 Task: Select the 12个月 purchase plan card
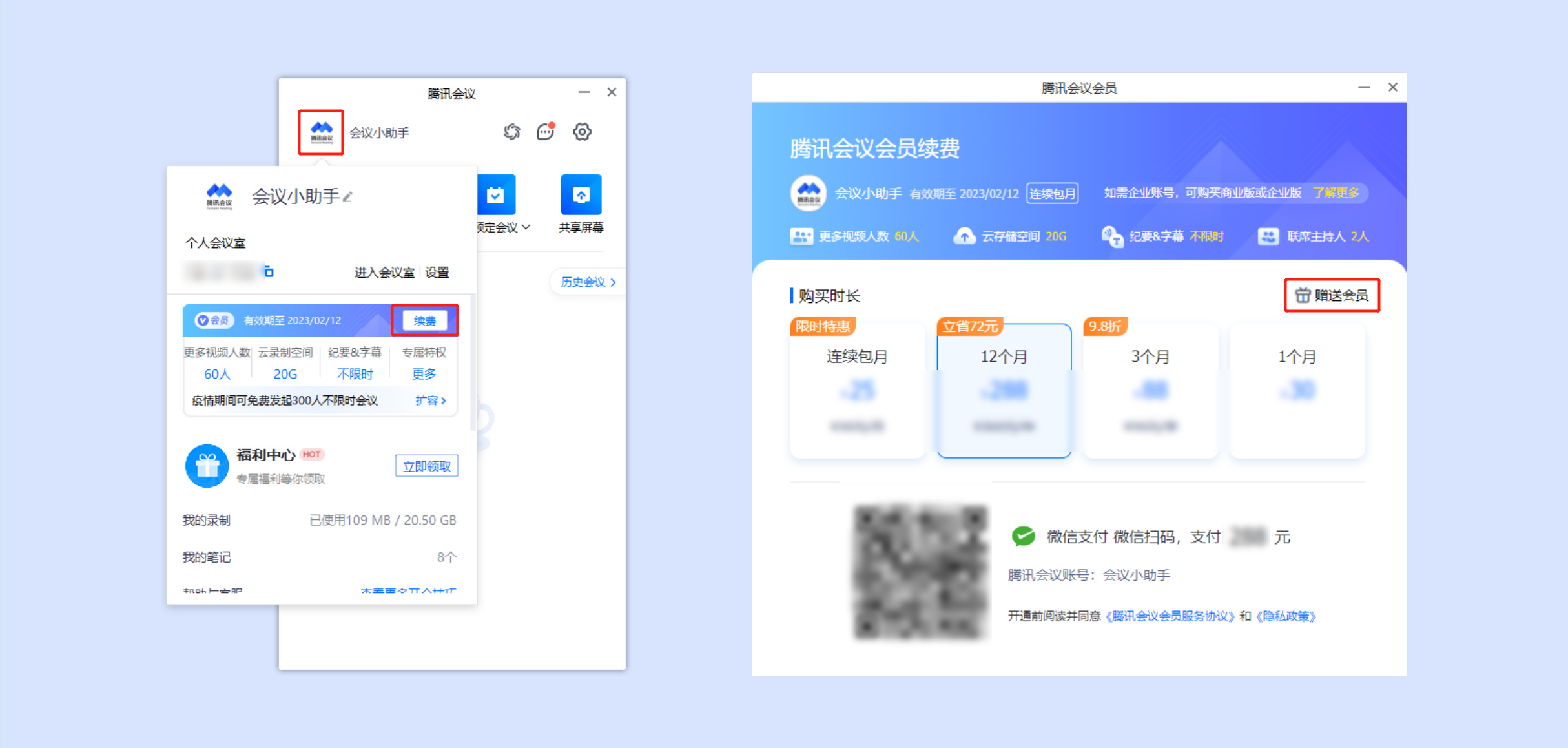click(x=1004, y=391)
